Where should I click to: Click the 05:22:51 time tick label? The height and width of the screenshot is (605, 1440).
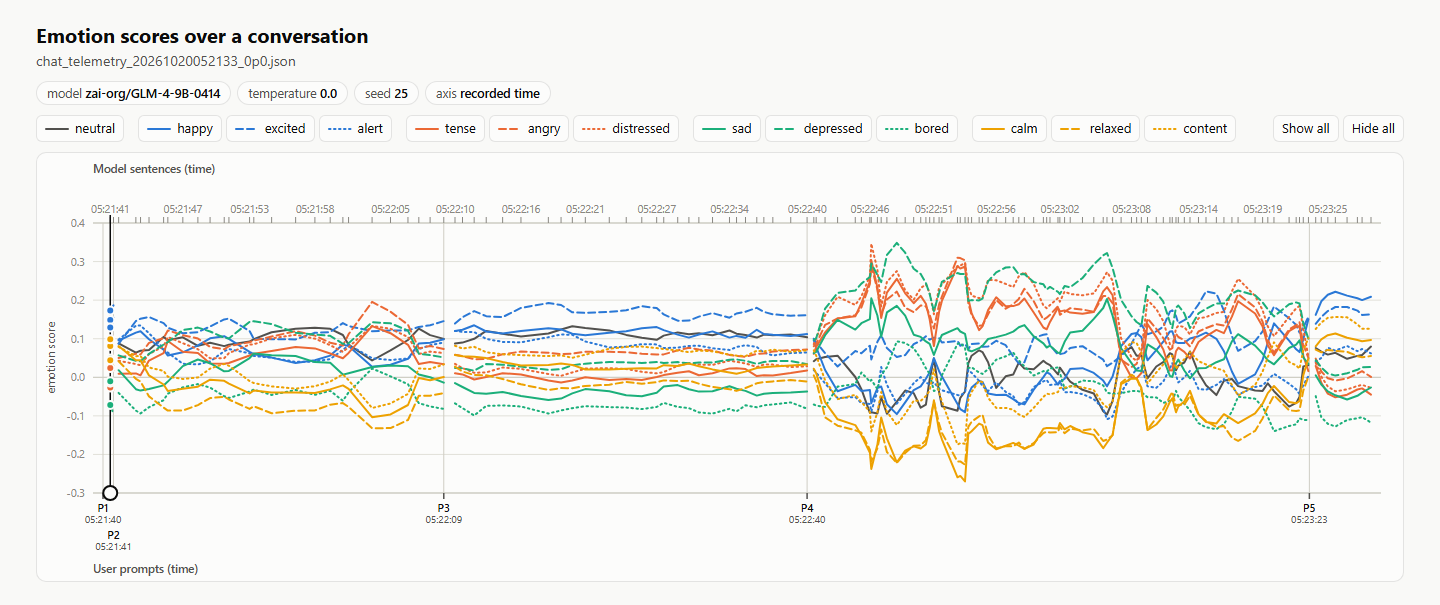point(933,209)
